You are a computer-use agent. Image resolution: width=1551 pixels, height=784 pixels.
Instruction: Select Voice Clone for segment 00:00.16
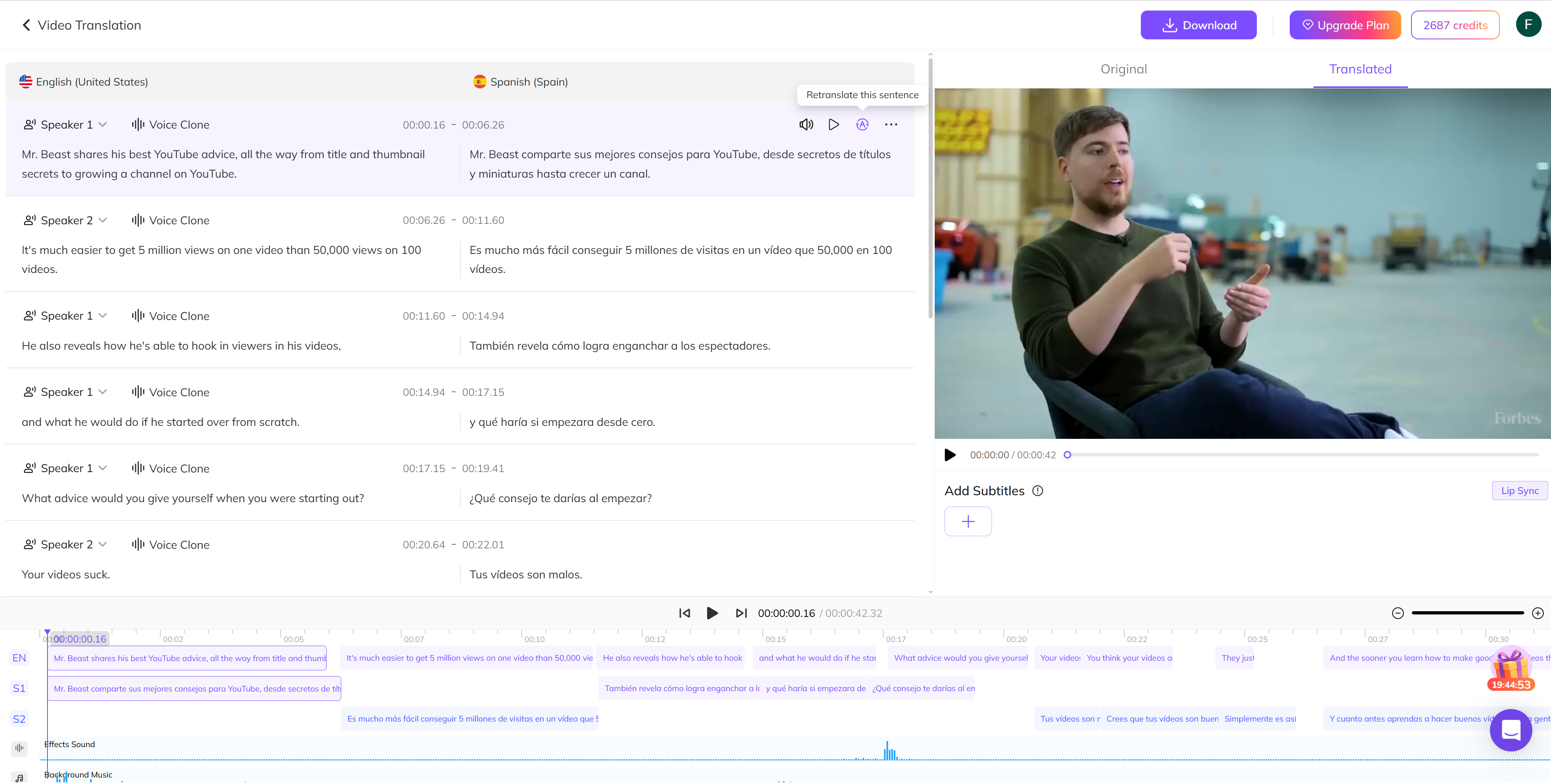pyautogui.click(x=170, y=125)
